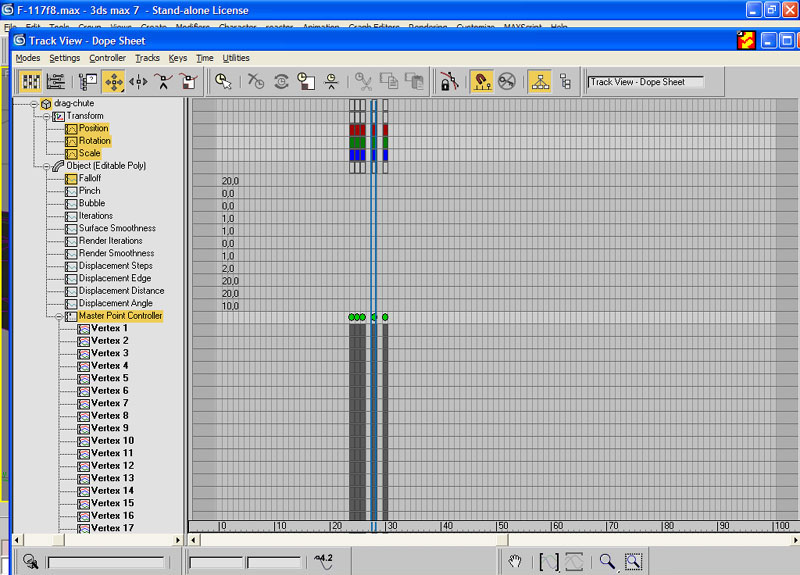Collapse the Object (Editable Poly) node

[46, 167]
